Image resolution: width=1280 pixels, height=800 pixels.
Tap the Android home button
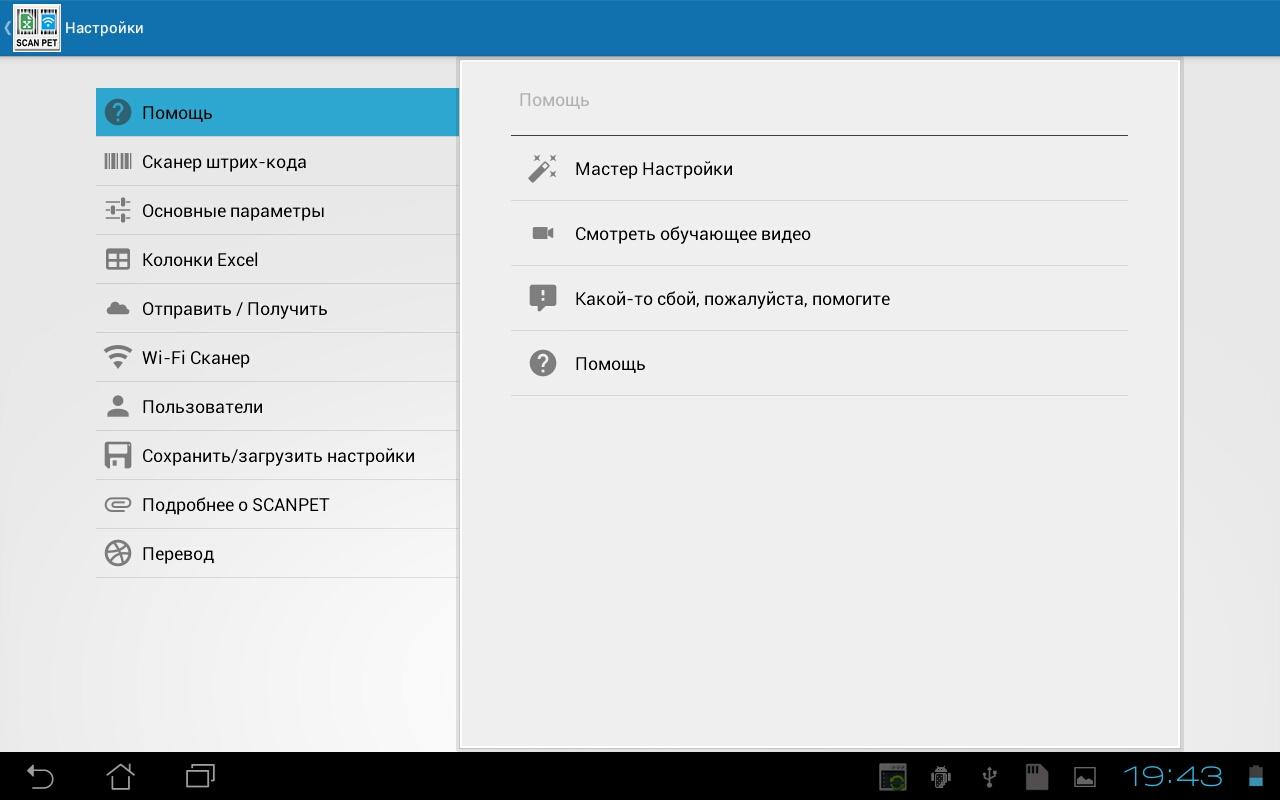click(x=120, y=776)
